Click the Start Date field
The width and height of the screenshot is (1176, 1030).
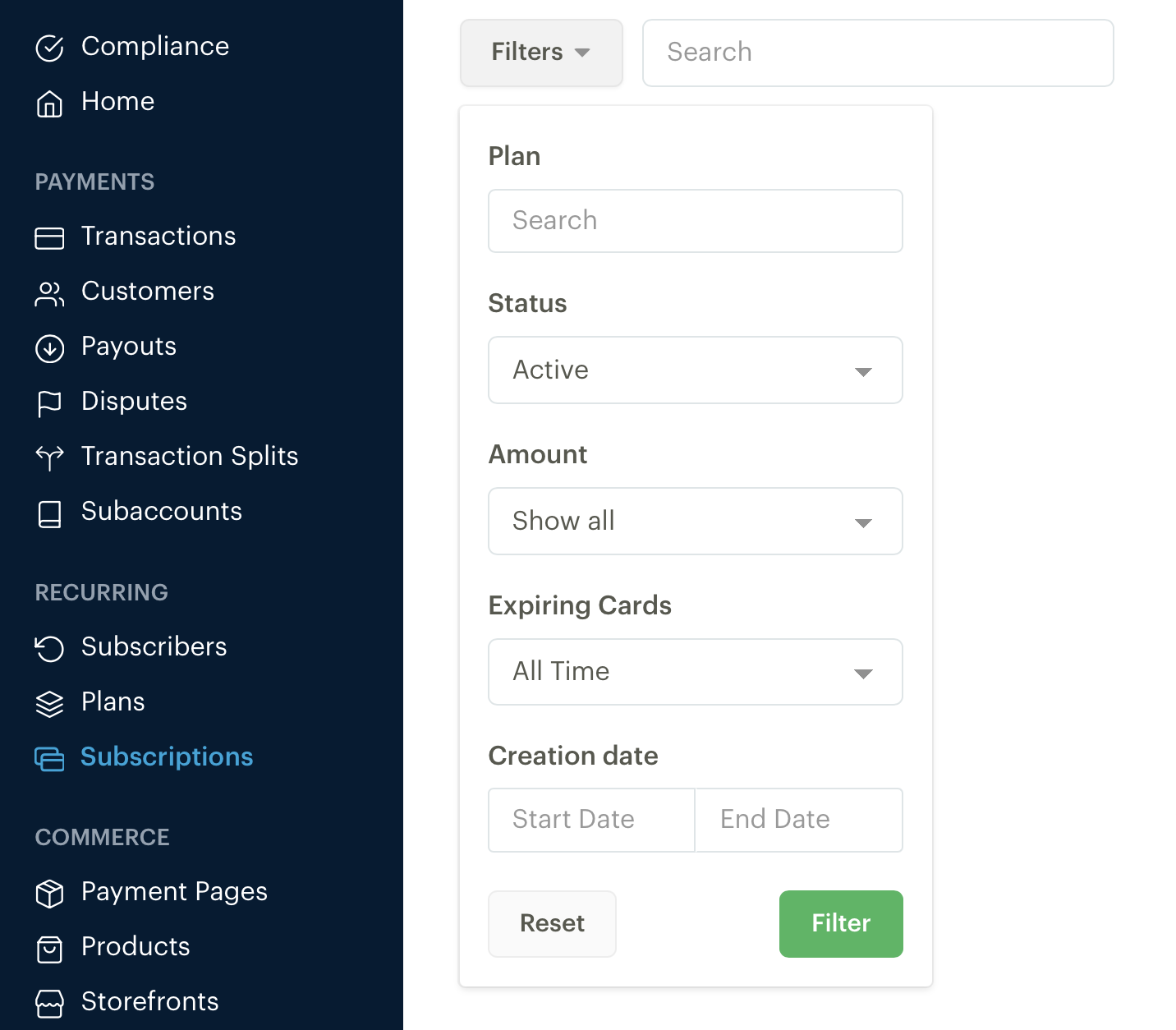coord(591,820)
